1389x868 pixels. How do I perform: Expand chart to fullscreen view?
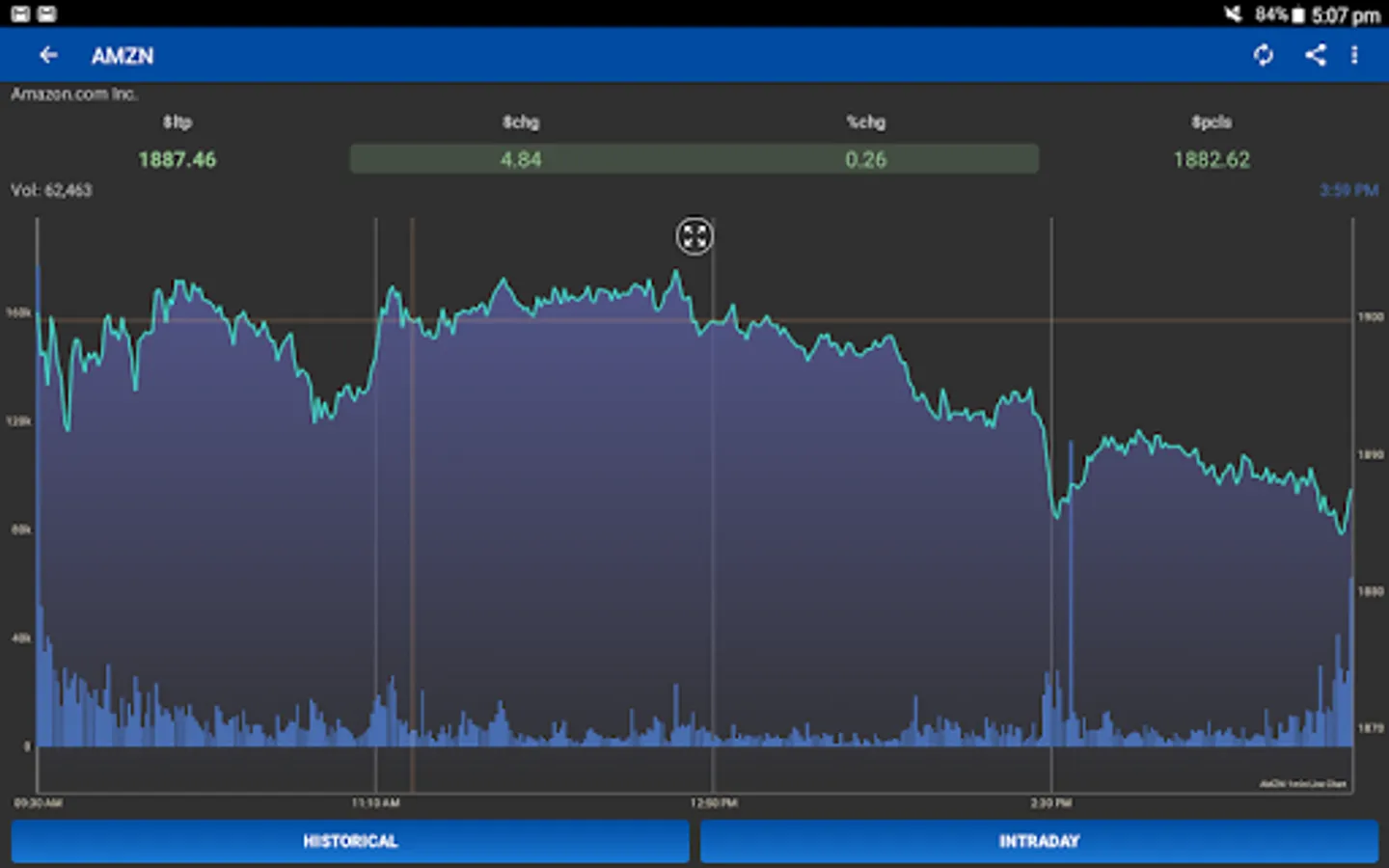(694, 236)
